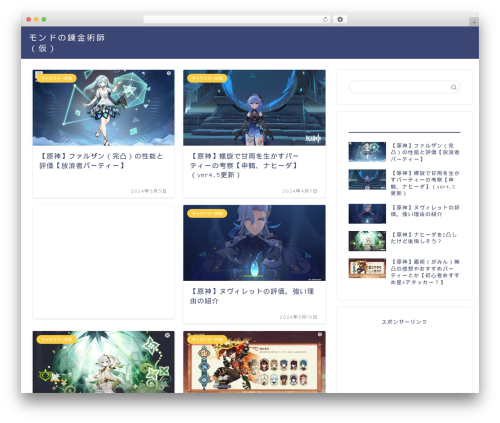500x423 pixels.
Task: Open the sidebar 嘉明 thumbnail
Action: [x=367, y=268]
